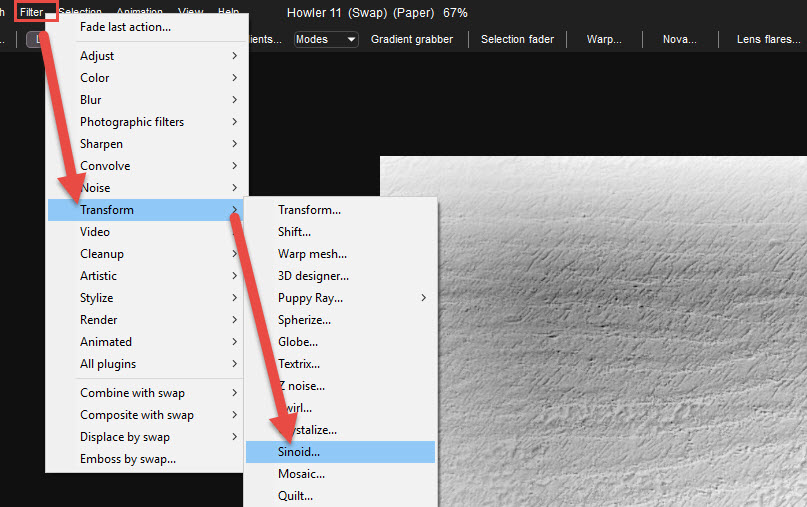Click Emboss by swap entry
The width and height of the screenshot is (807, 507).
coord(128,459)
